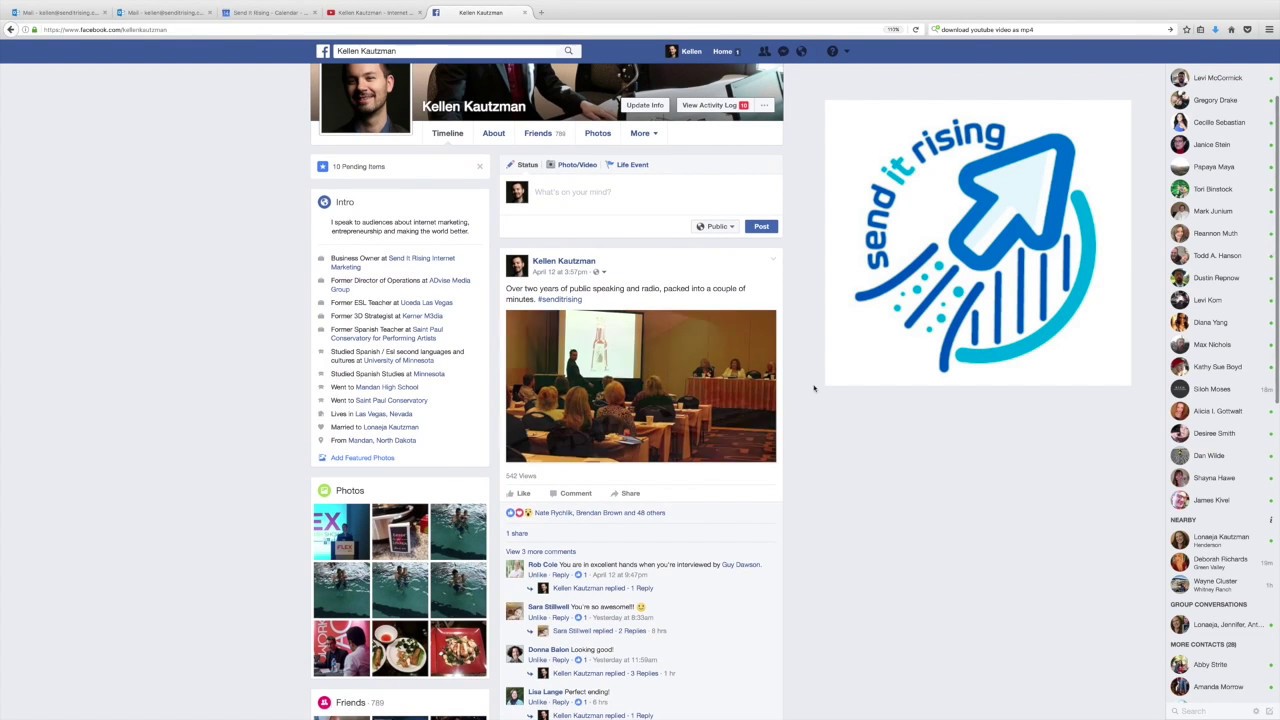
Task: Click the Like button under the post
Action: coord(518,494)
